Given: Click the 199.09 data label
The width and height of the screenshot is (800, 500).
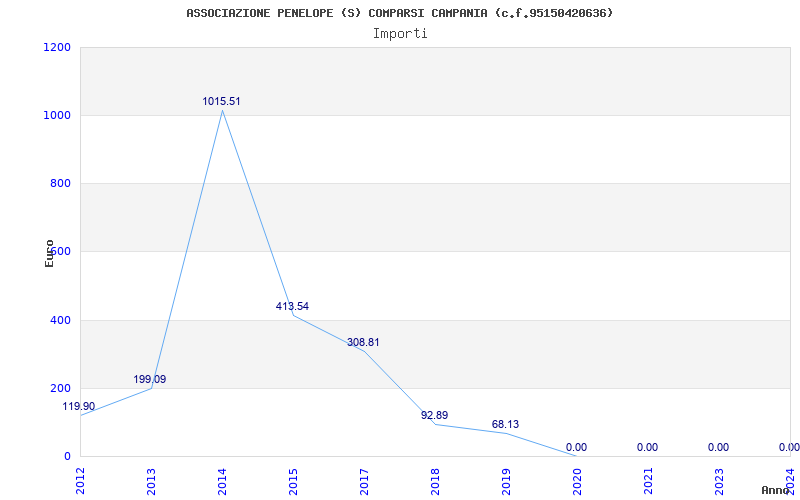Looking at the screenshot, I should (150, 380).
